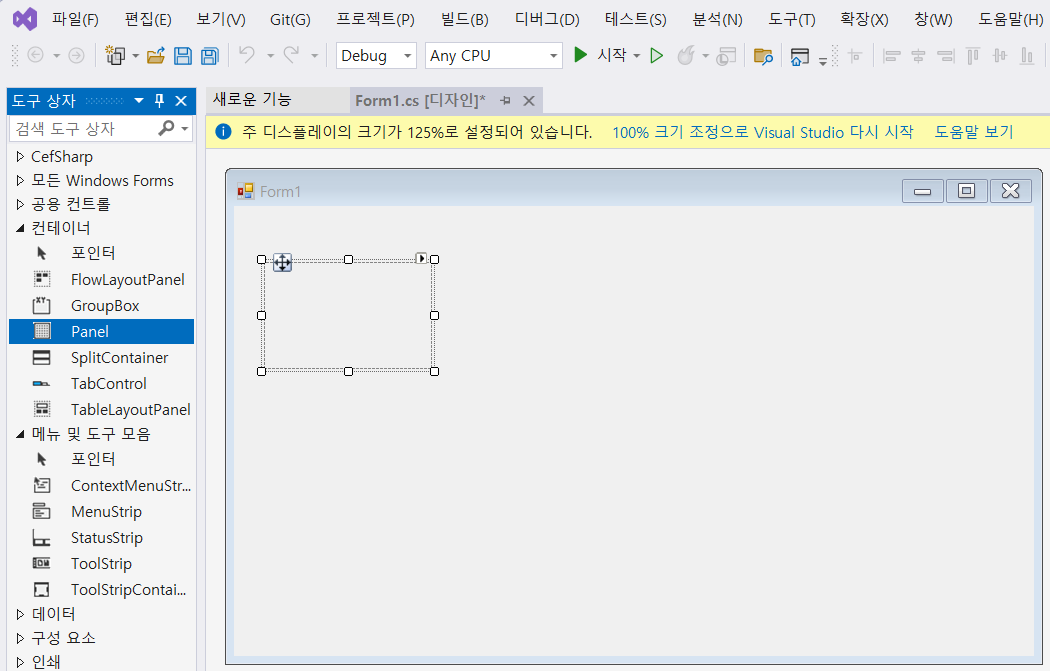Viewport: 1050px width, 671px height.
Task: Click the 100% 크기 조정 restart link
Action: 763,132
